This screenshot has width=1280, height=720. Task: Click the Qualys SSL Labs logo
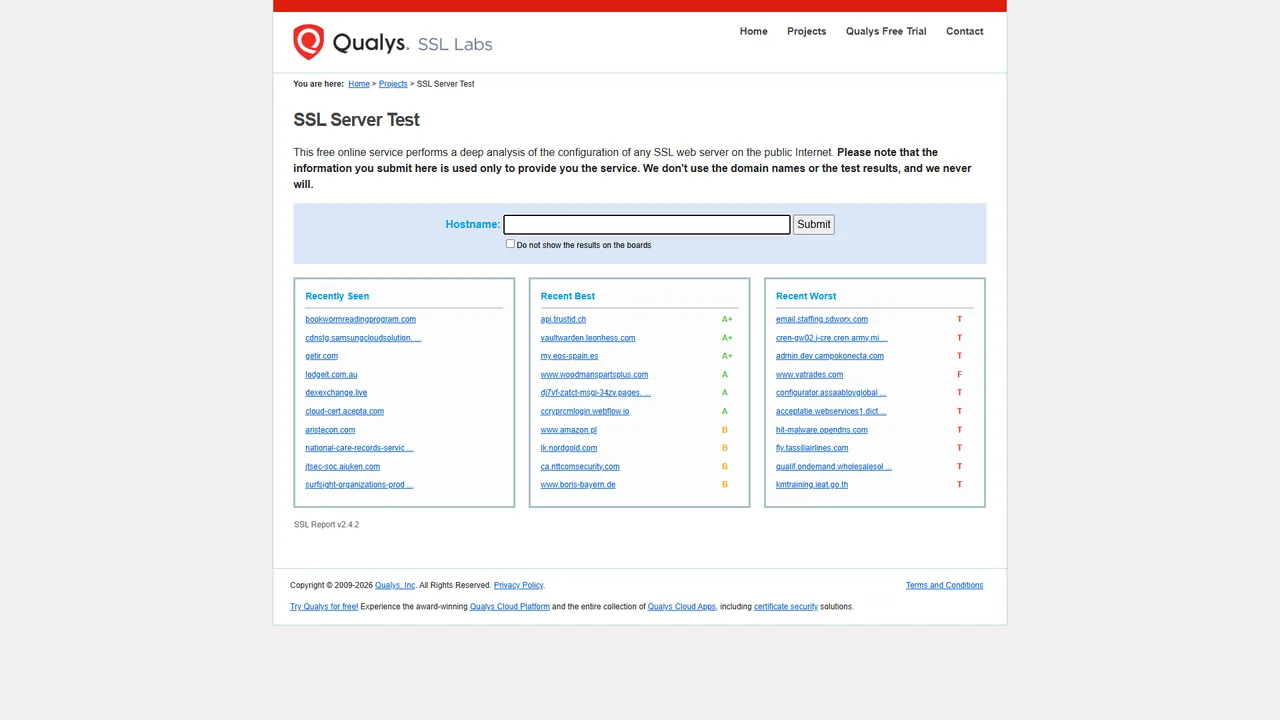tap(392, 43)
